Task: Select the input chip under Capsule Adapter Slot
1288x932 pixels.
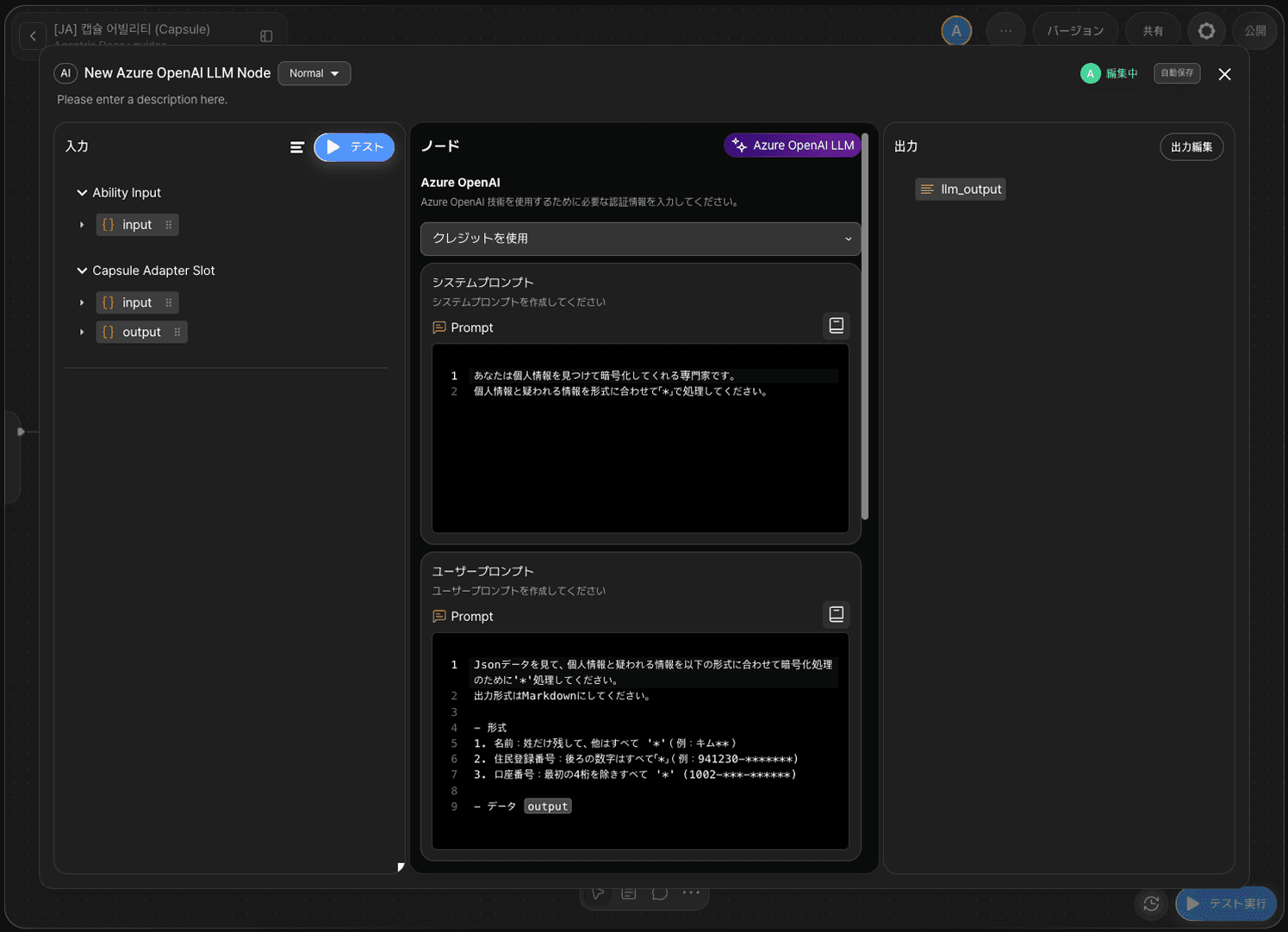Action: point(137,302)
